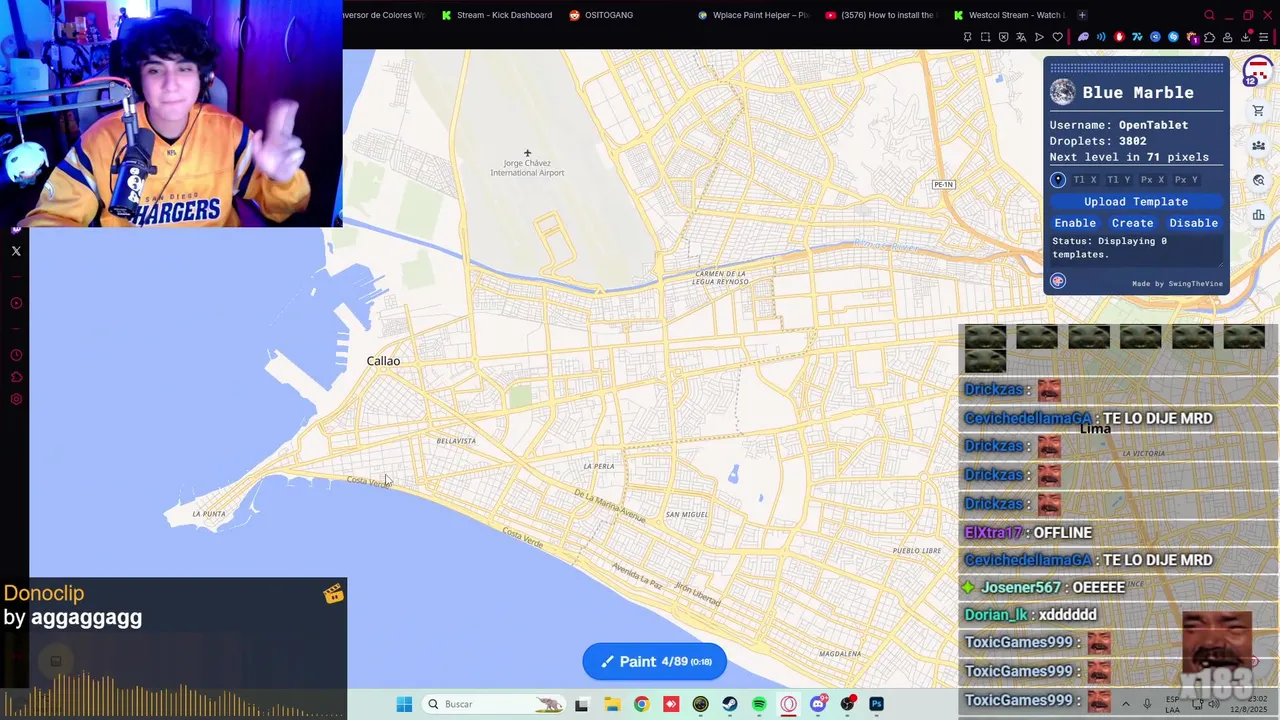Viewport: 1280px width, 720px height.
Task: Click the heart bookmark icon in toolbar
Action: (x=1057, y=37)
